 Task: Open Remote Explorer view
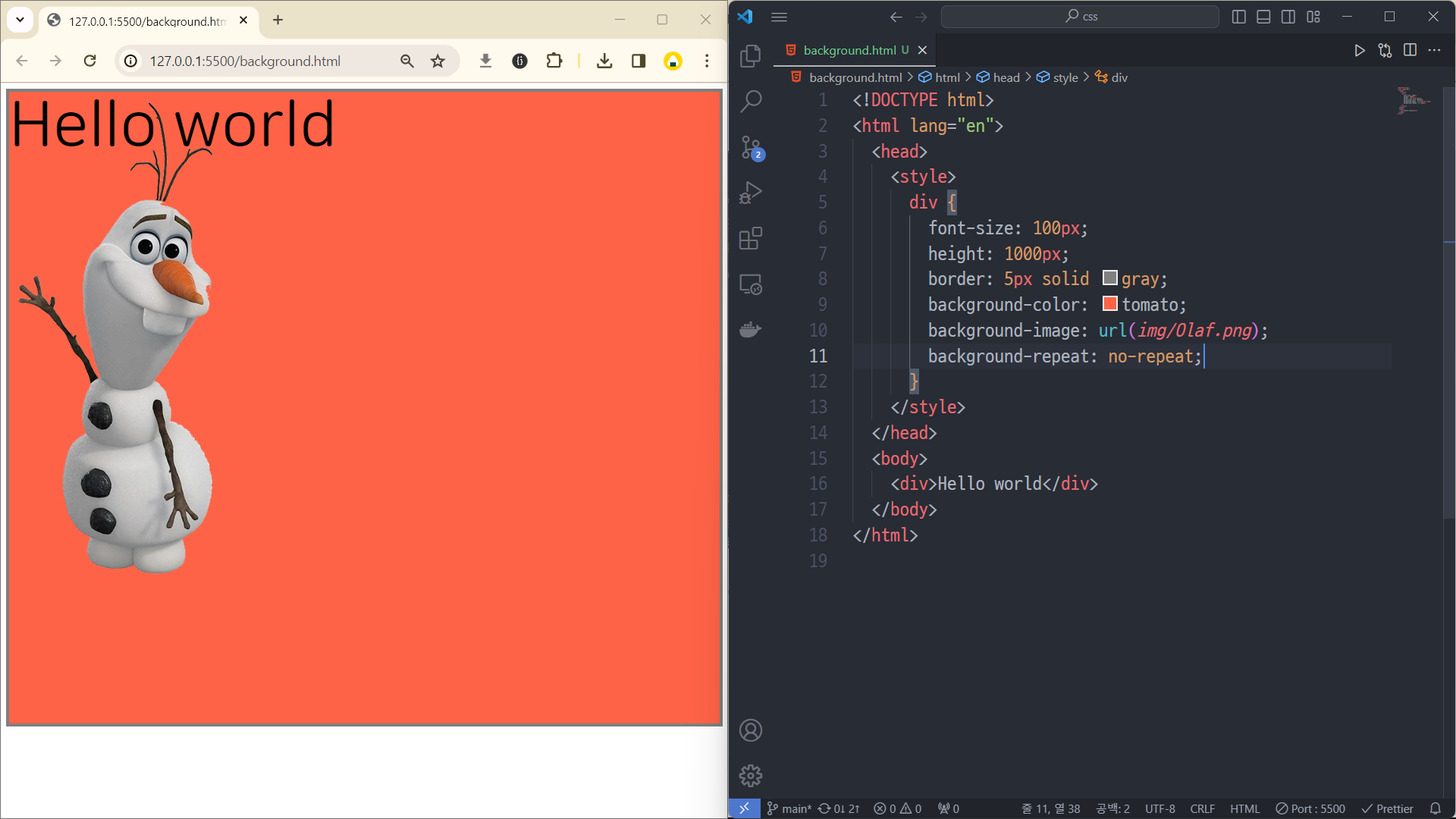coord(750,284)
